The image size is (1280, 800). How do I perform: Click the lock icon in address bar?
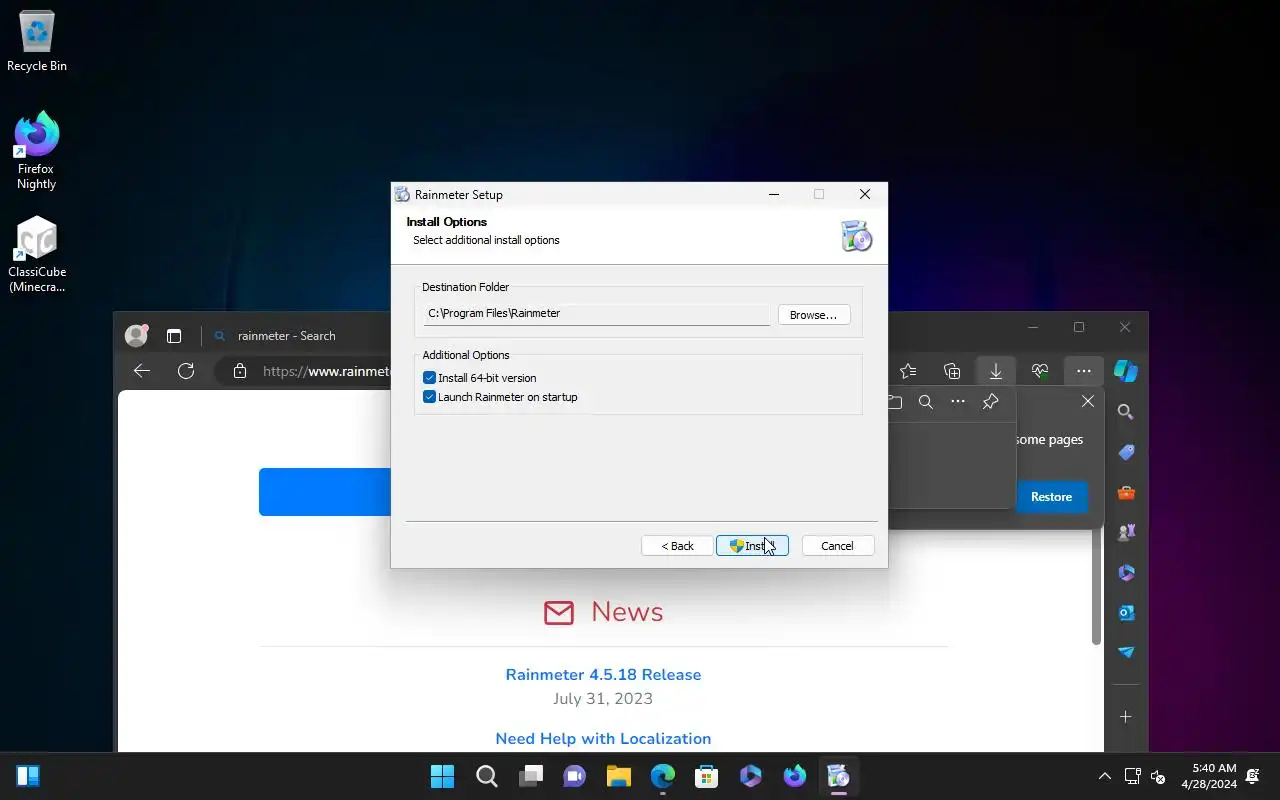[239, 371]
